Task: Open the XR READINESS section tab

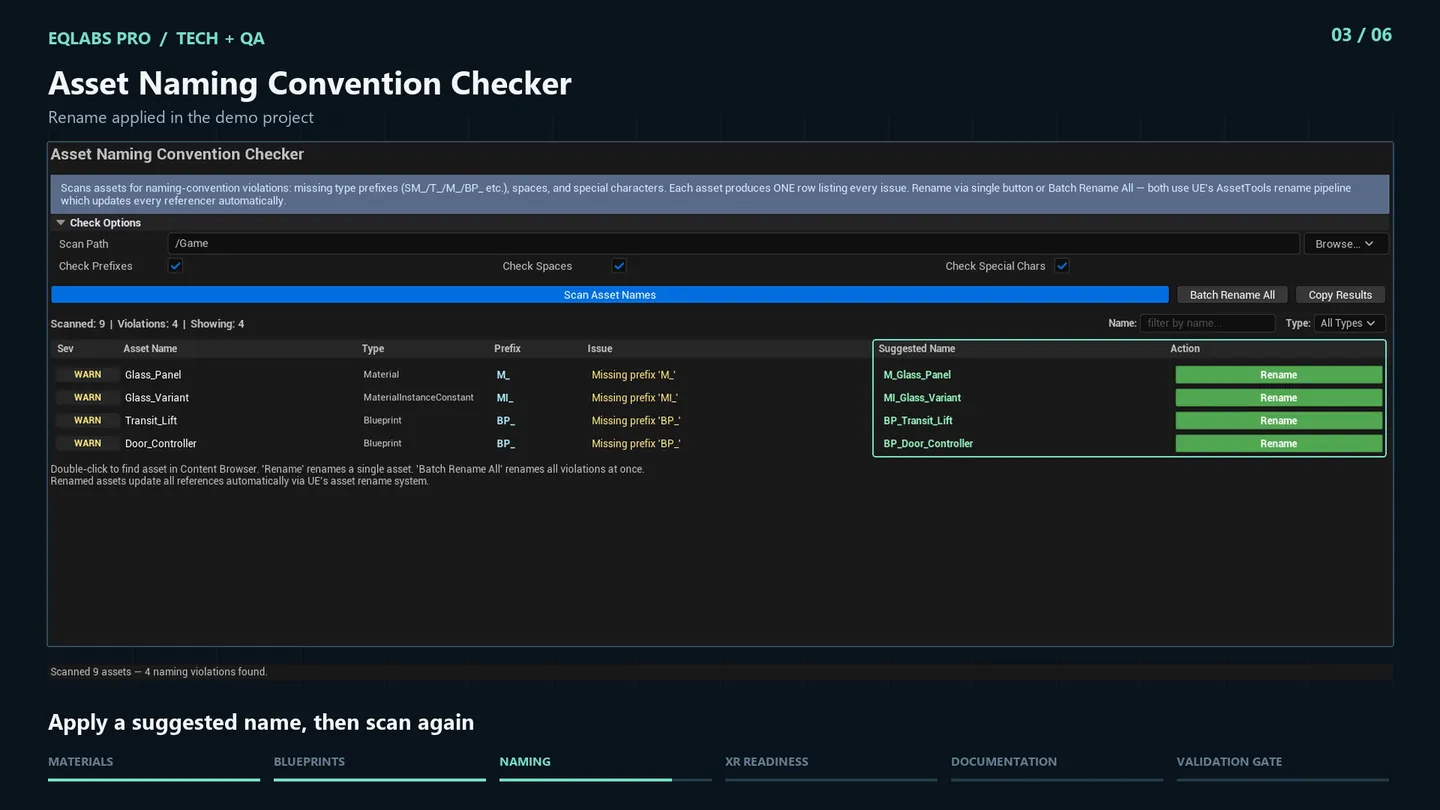Action: 766,762
